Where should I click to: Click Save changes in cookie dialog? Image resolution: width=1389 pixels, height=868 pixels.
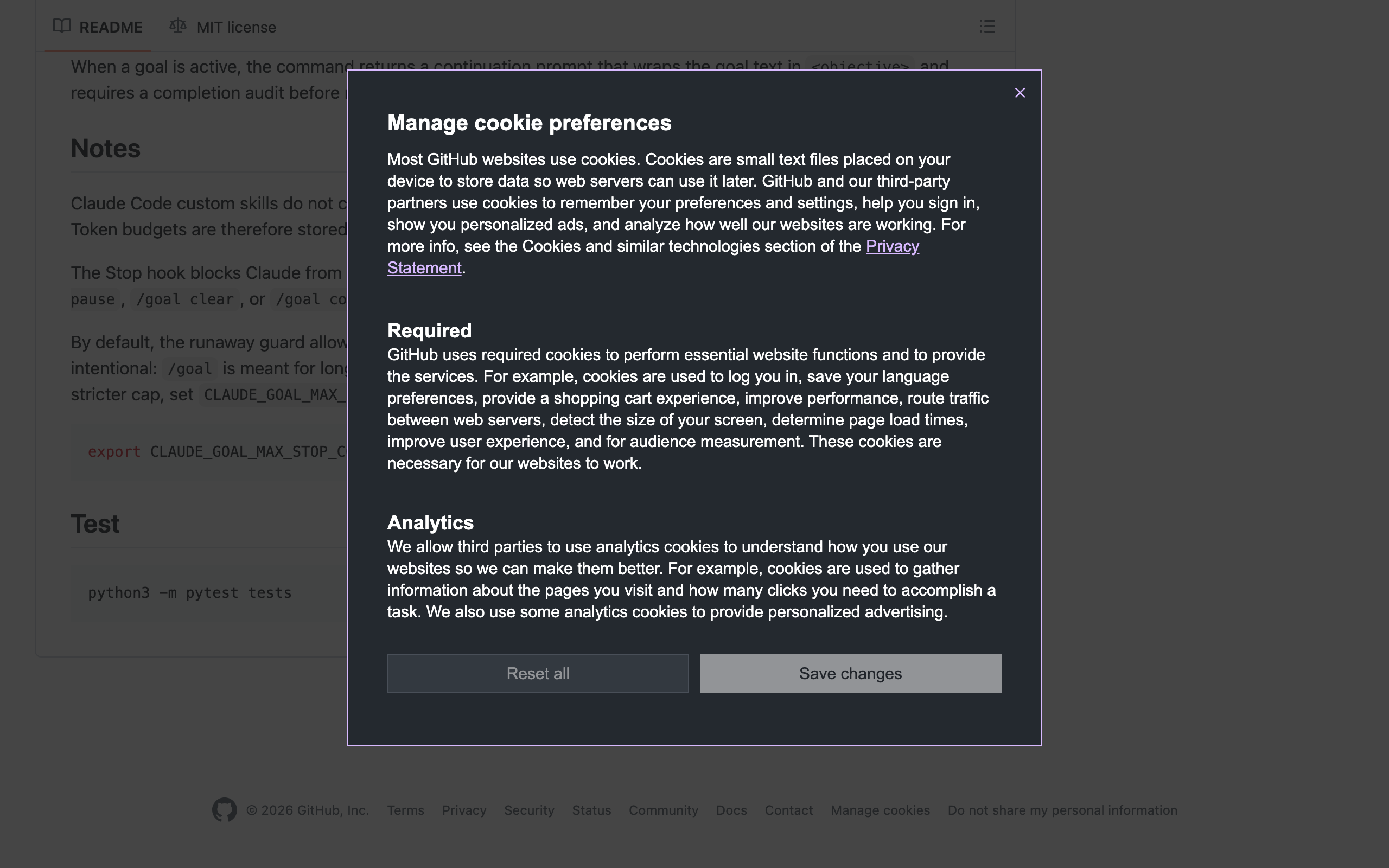point(850,673)
